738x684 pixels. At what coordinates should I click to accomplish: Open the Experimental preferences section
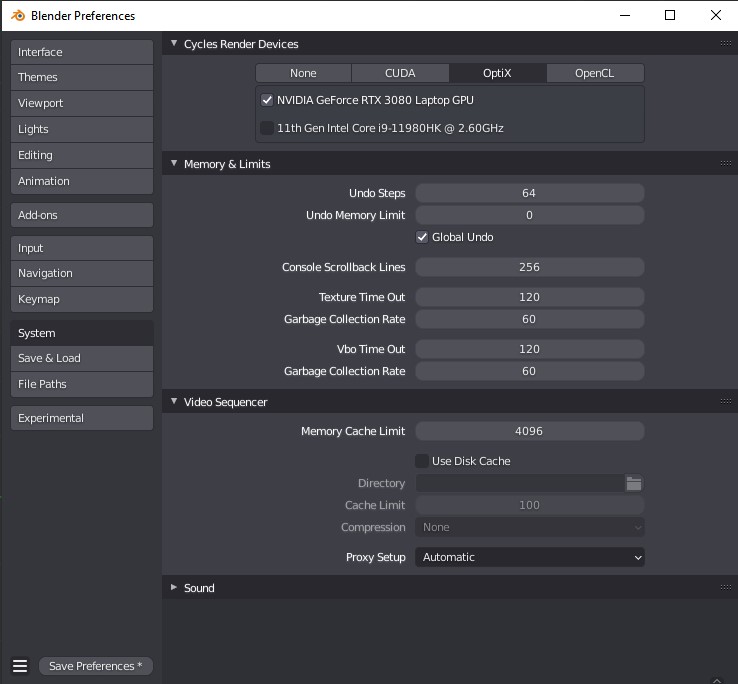pos(82,418)
